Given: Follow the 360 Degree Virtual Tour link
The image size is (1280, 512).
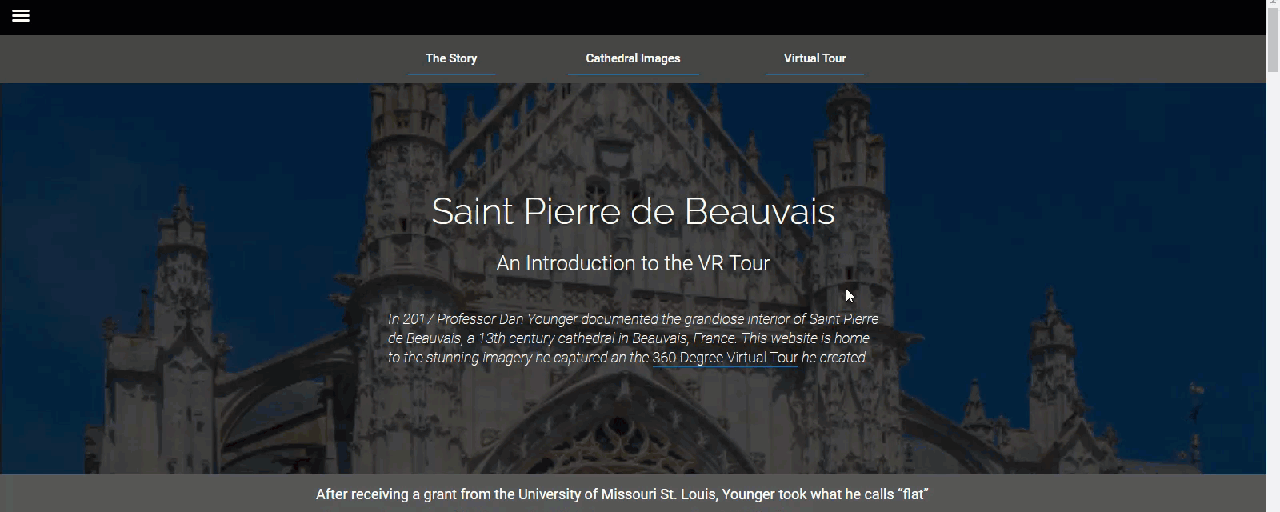Looking at the screenshot, I should pyautogui.click(x=725, y=357).
